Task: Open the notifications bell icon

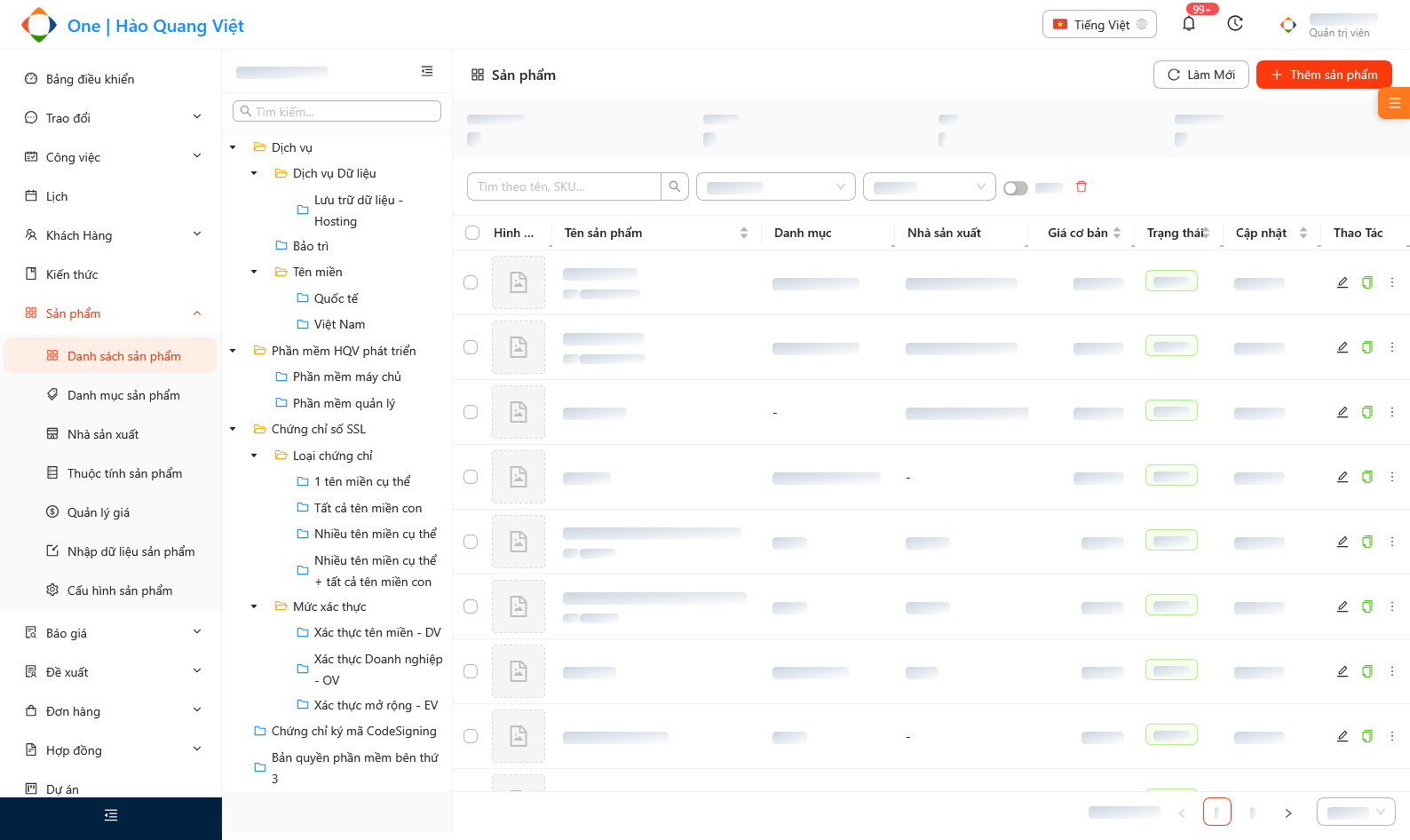Action: point(1189,24)
